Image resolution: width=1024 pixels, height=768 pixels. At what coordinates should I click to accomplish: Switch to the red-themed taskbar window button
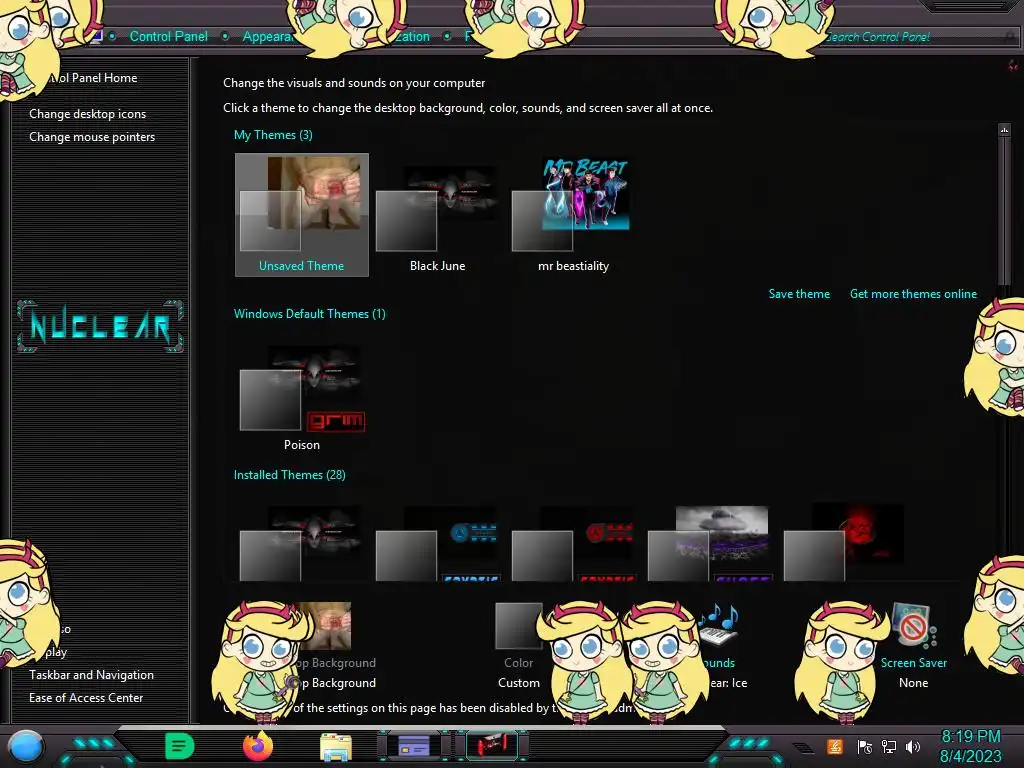[x=492, y=745]
